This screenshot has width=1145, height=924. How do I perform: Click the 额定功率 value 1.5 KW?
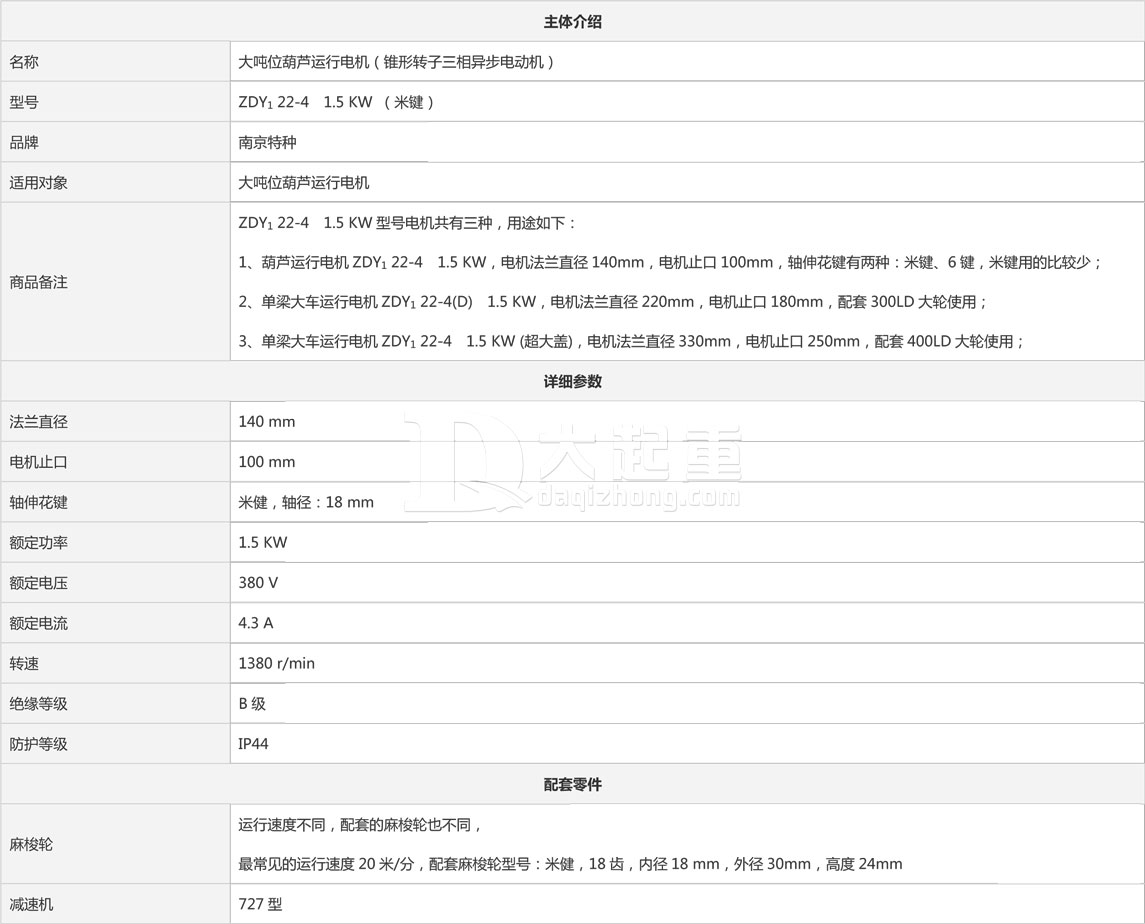[x=263, y=542]
